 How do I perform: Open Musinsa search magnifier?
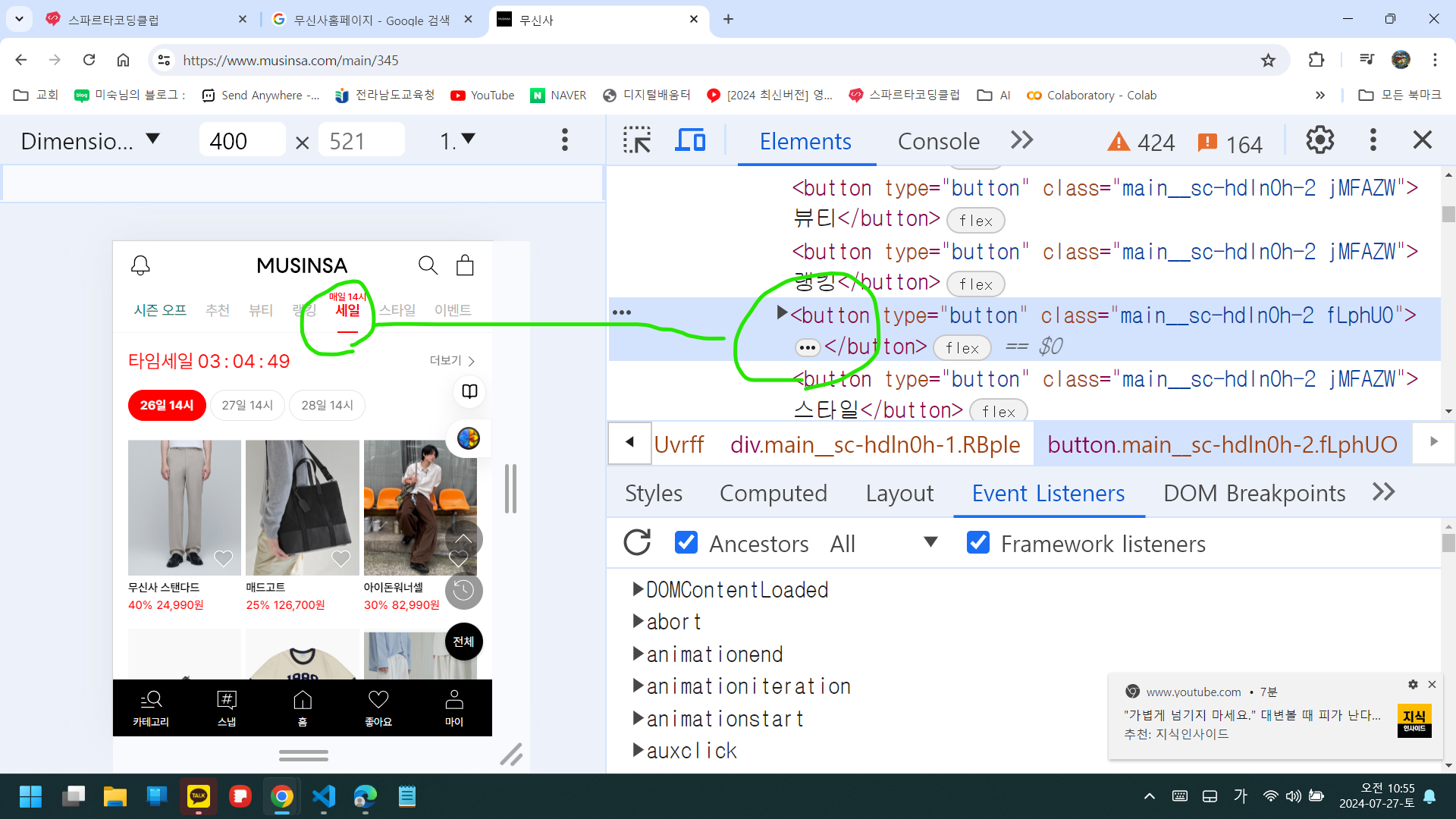(428, 265)
